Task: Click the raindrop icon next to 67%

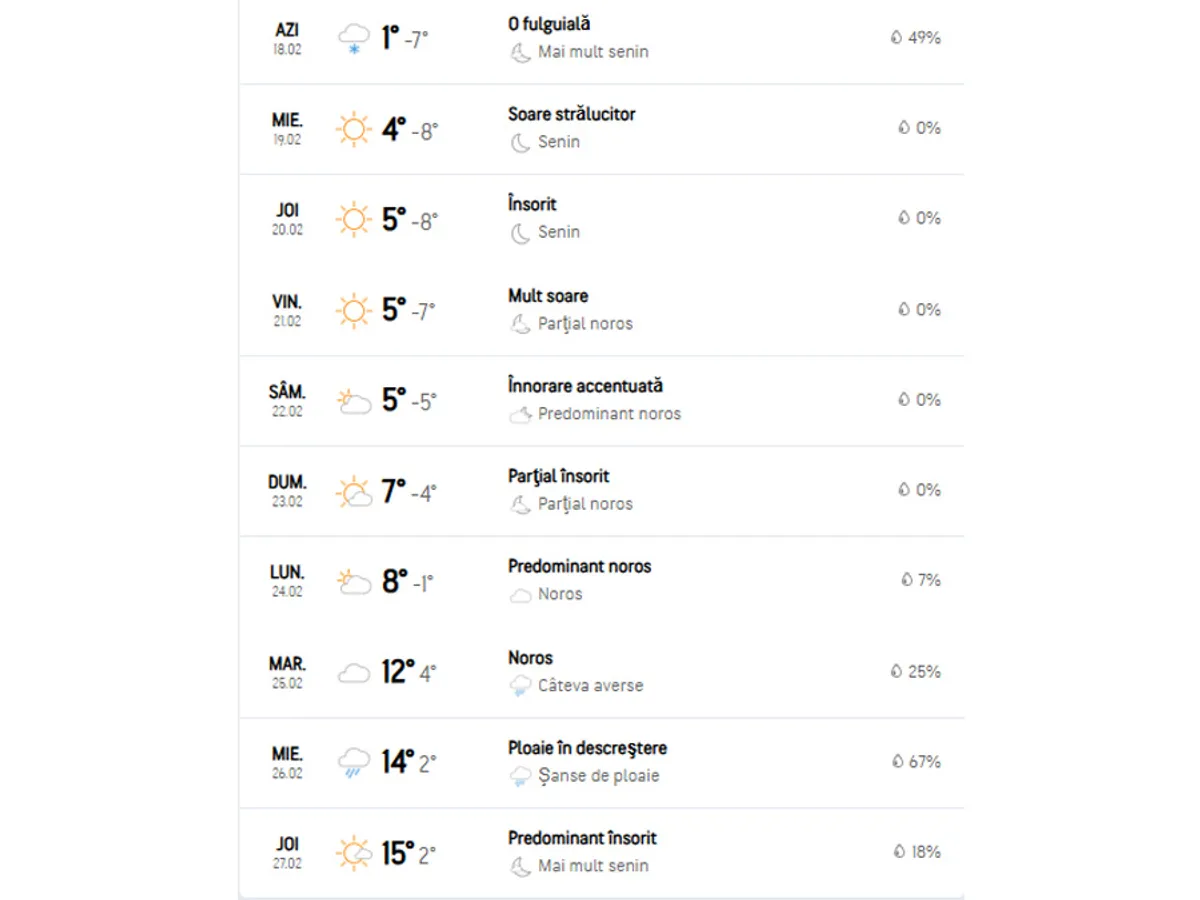Action: click(x=897, y=762)
